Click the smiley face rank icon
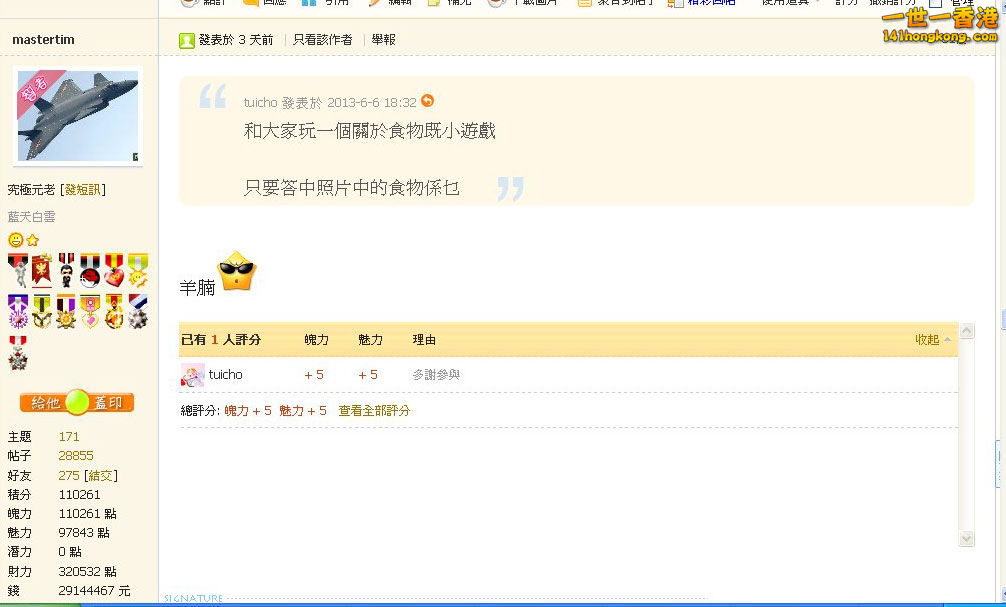Image resolution: width=1006 pixels, height=607 pixels. (x=15, y=240)
